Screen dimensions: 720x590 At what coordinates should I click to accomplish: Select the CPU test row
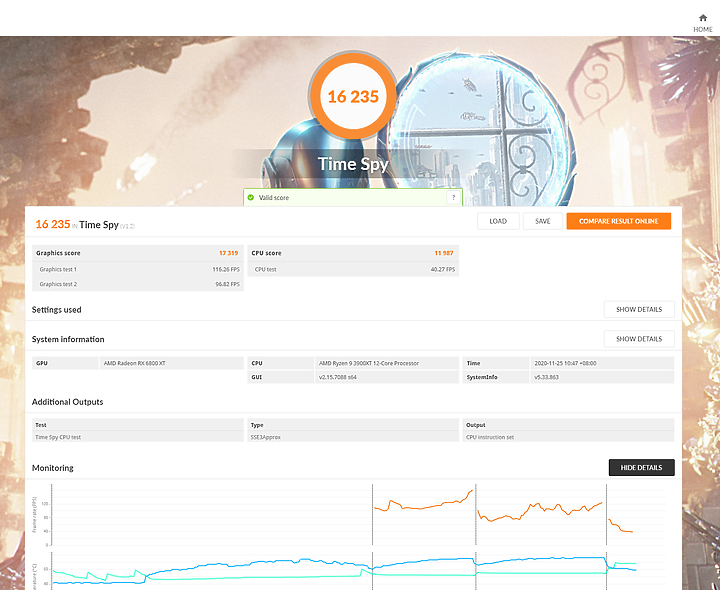[x=353, y=270]
